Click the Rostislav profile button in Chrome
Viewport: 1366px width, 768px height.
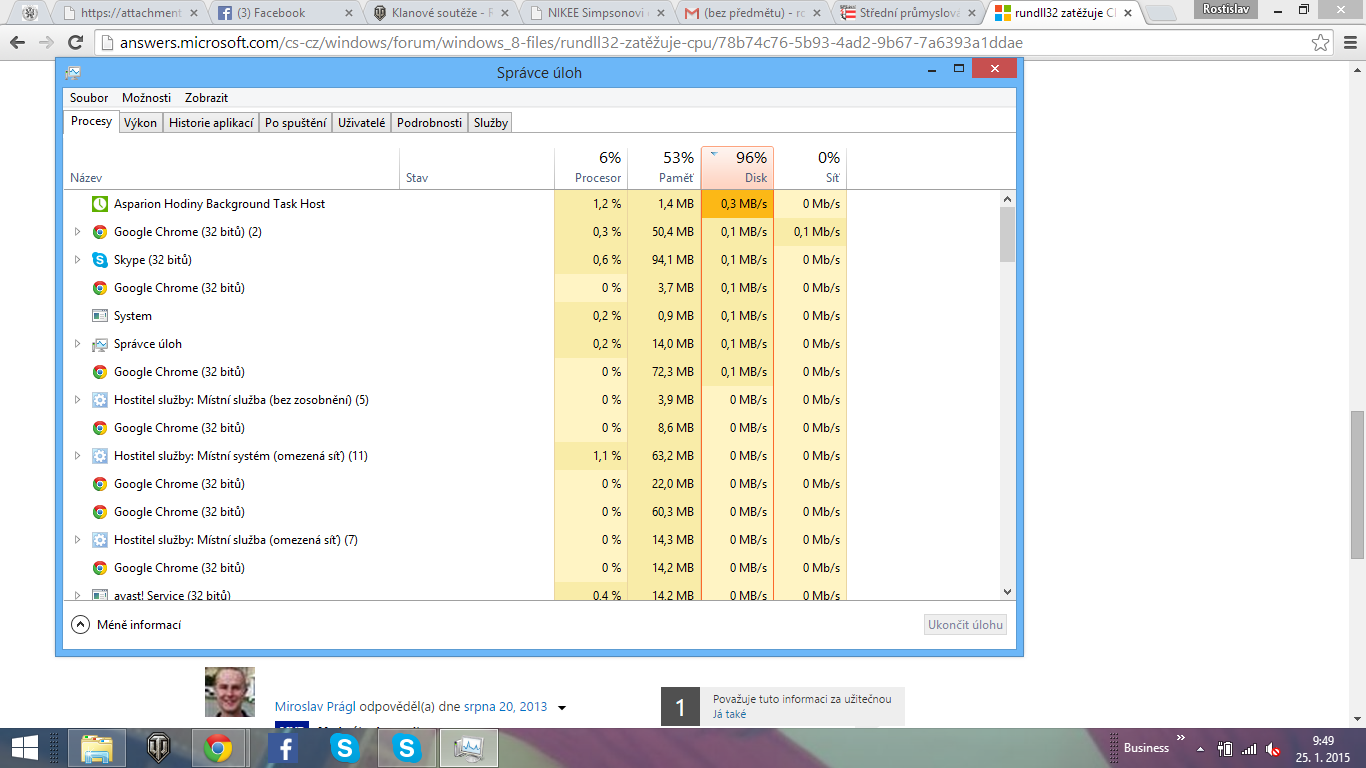click(x=1226, y=9)
